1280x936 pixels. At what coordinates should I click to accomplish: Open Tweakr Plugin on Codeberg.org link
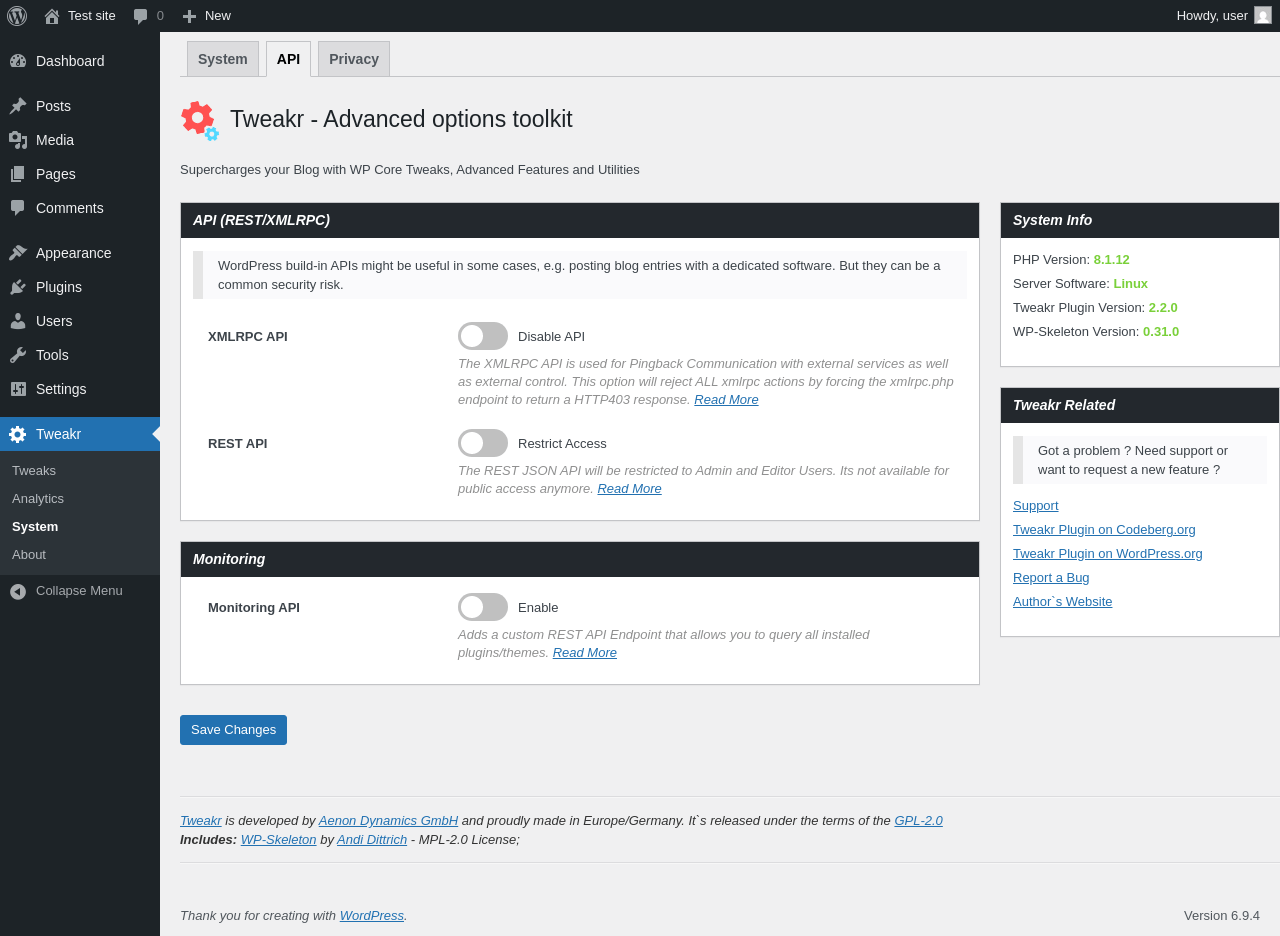pyautogui.click(x=1104, y=530)
